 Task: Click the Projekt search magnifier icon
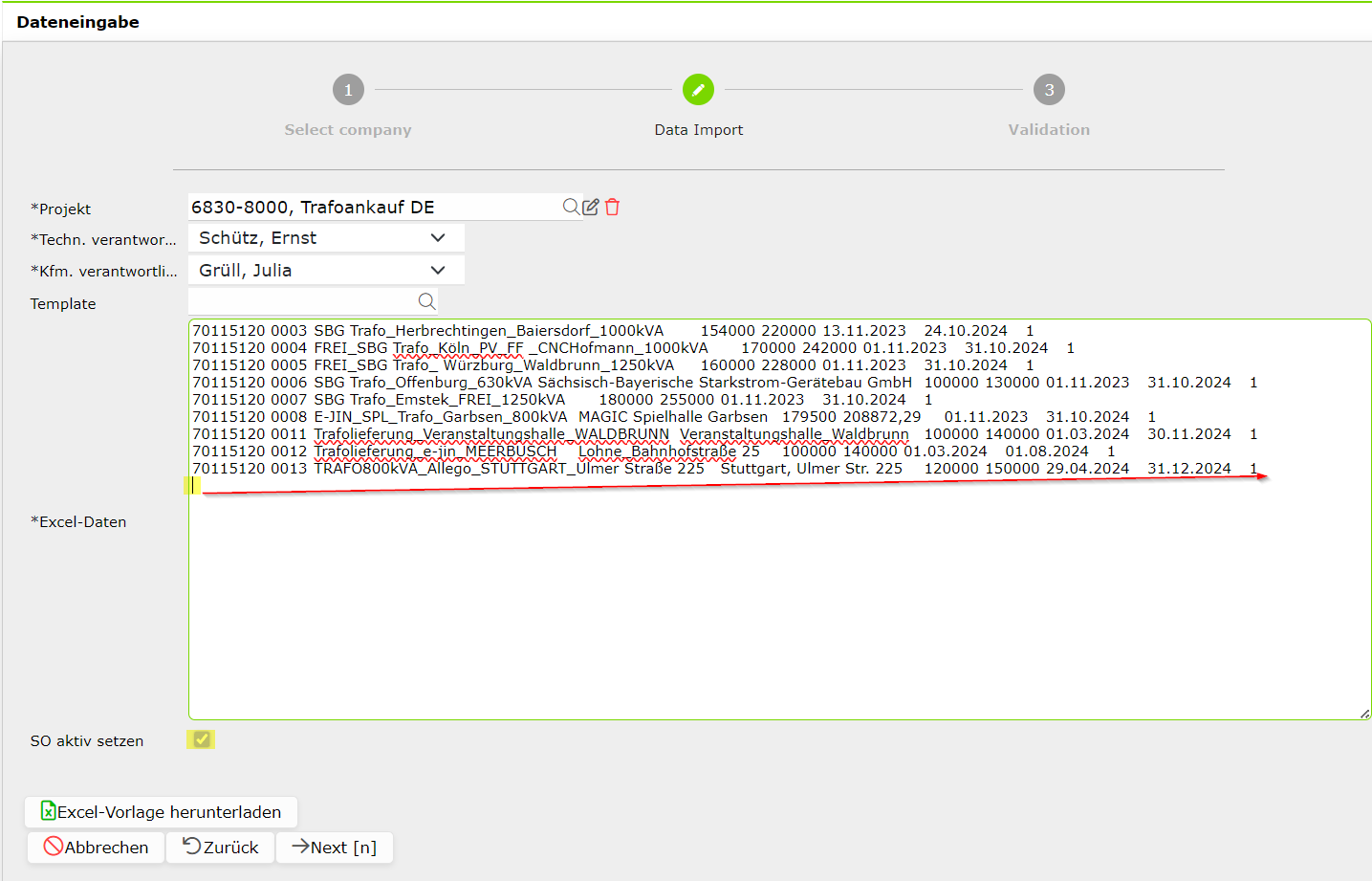pos(571,207)
